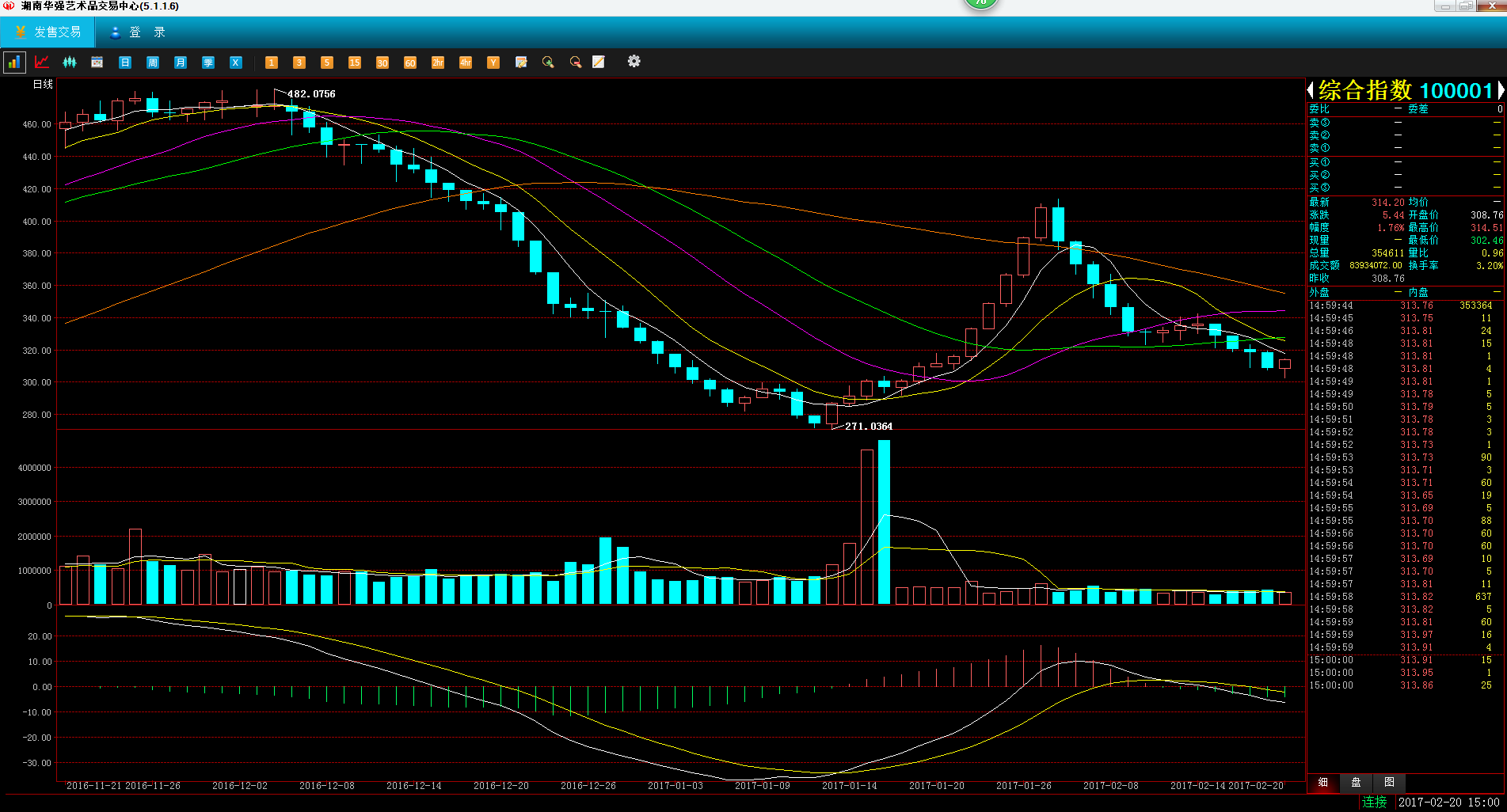The height and width of the screenshot is (812, 1507).
Task: Open the 登录 login tab
Action: (x=138, y=32)
